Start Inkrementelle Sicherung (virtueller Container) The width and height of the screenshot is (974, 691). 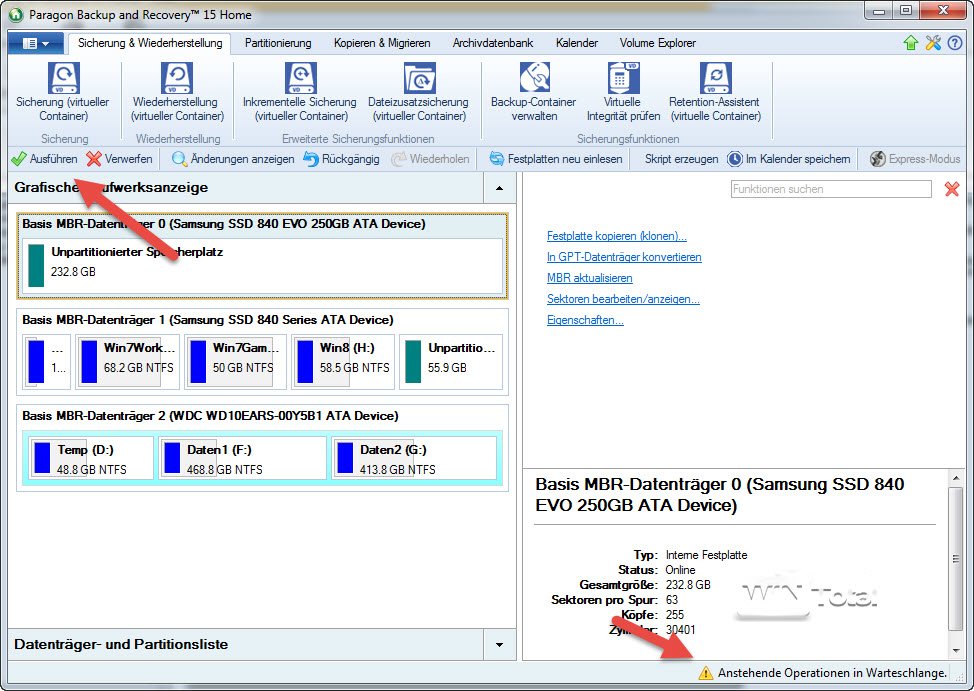pos(300,93)
